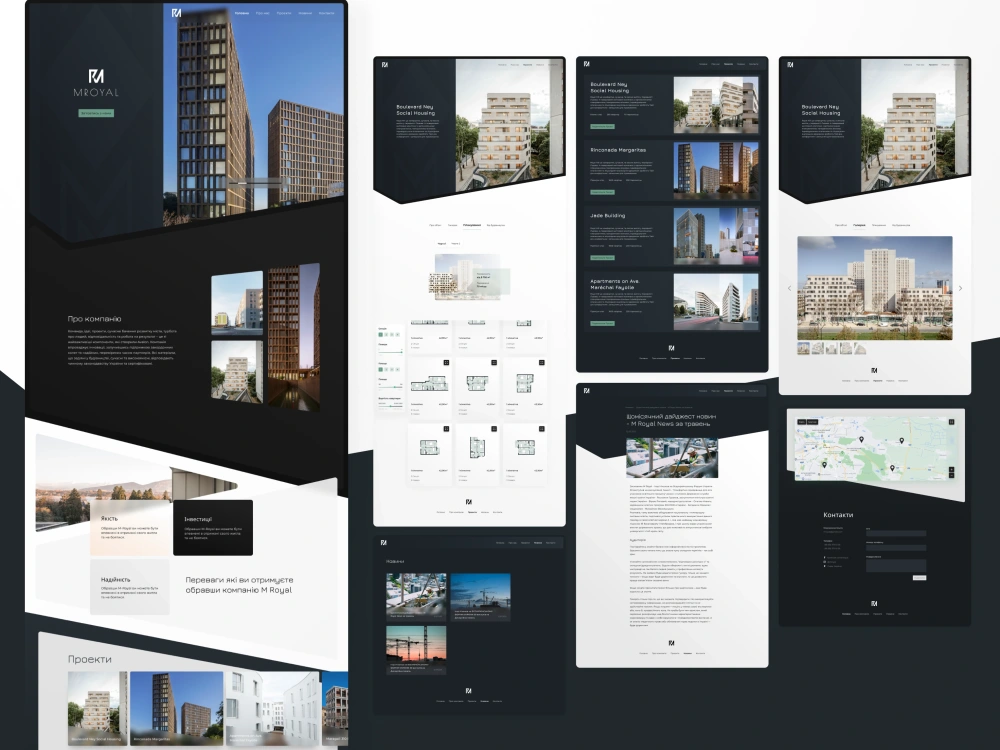Switch to the underlined 'Галерея' tab on gallery page
This screenshot has width=1000, height=750.
[860, 225]
